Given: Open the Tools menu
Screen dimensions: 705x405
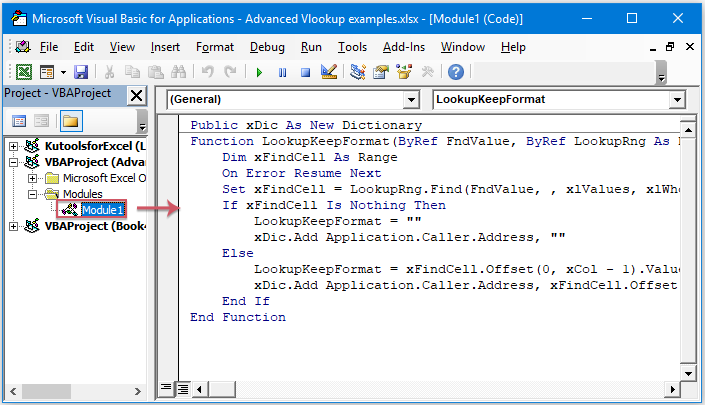Looking at the screenshot, I should point(352,47).
